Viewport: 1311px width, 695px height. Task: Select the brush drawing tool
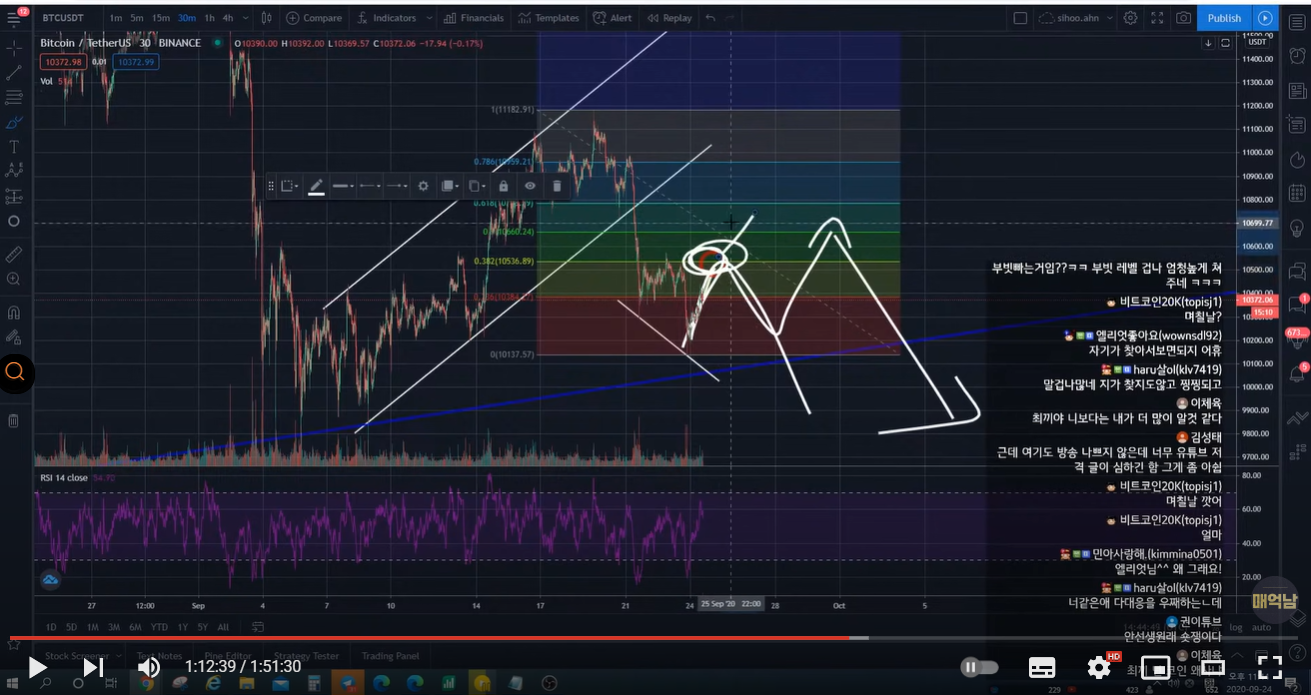tap(14, 122)
